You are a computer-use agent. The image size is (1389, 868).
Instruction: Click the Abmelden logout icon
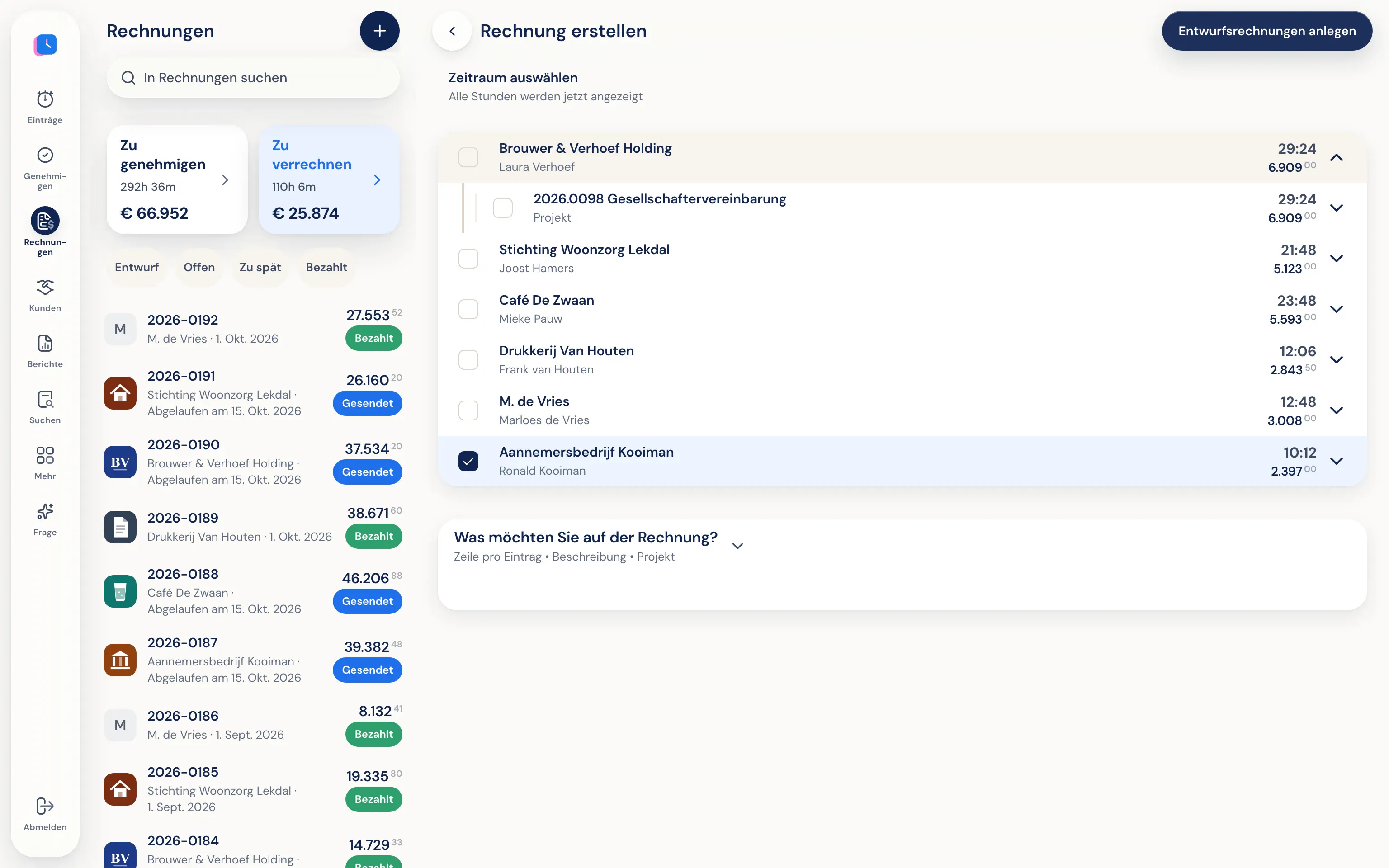point(45,806)
